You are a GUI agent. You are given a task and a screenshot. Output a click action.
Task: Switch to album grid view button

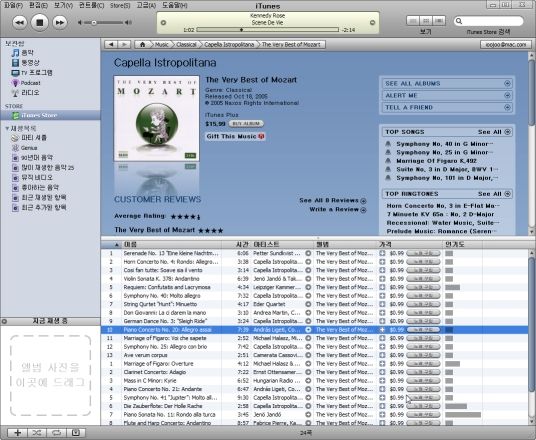[426, 21]
